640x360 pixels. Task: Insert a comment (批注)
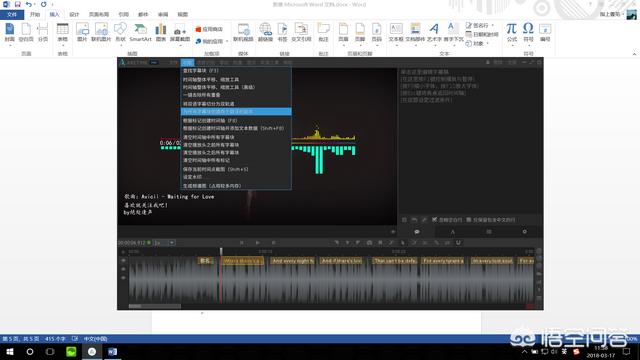click(323, 32)
